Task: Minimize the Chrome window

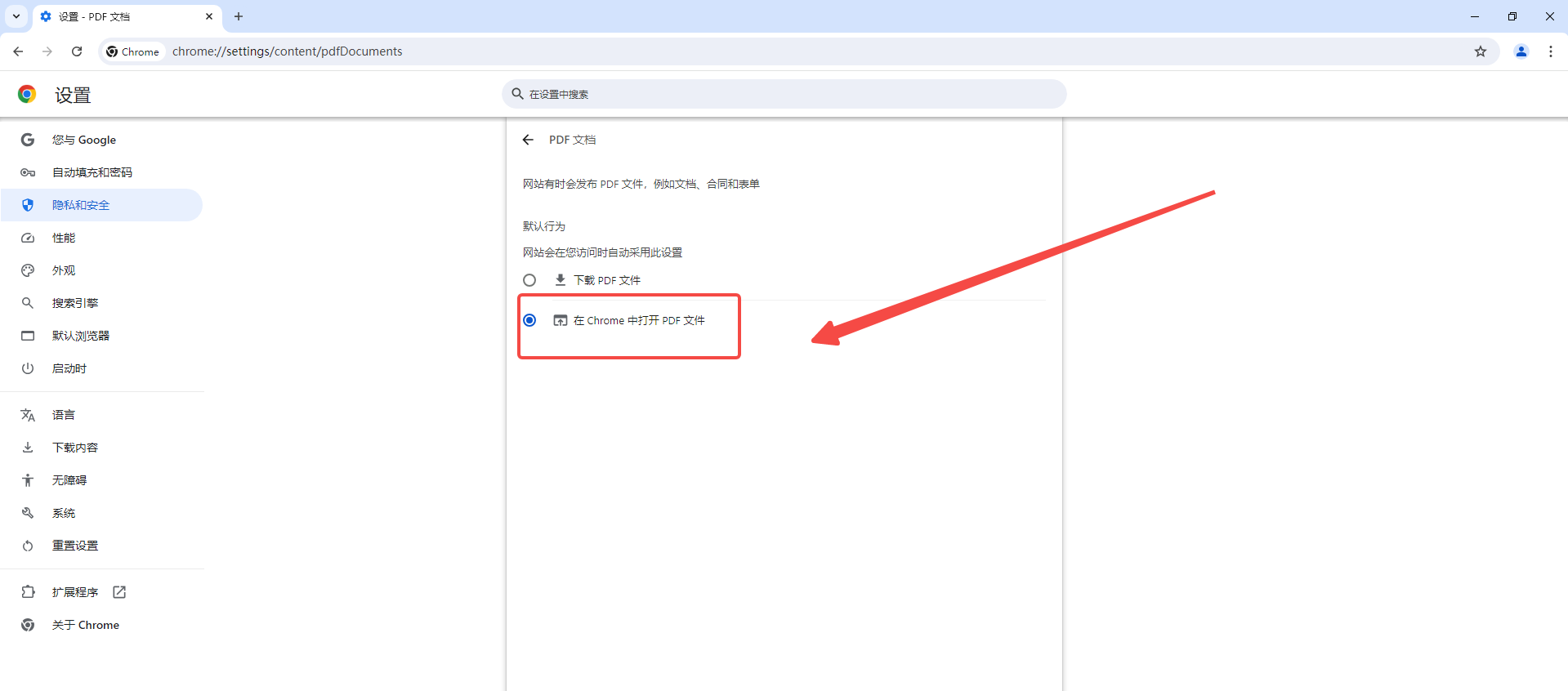Action: 1475,16
